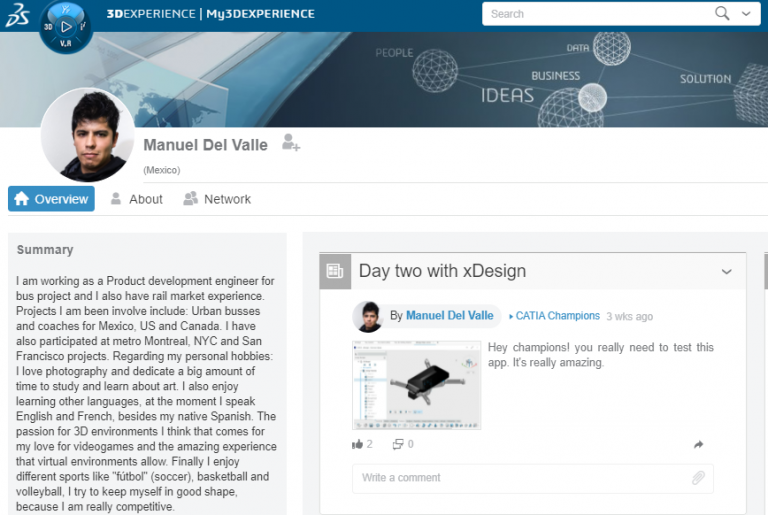Select the V,R quadrant of the compass
This screenshot has height=515, width=768.
(66, 43)
